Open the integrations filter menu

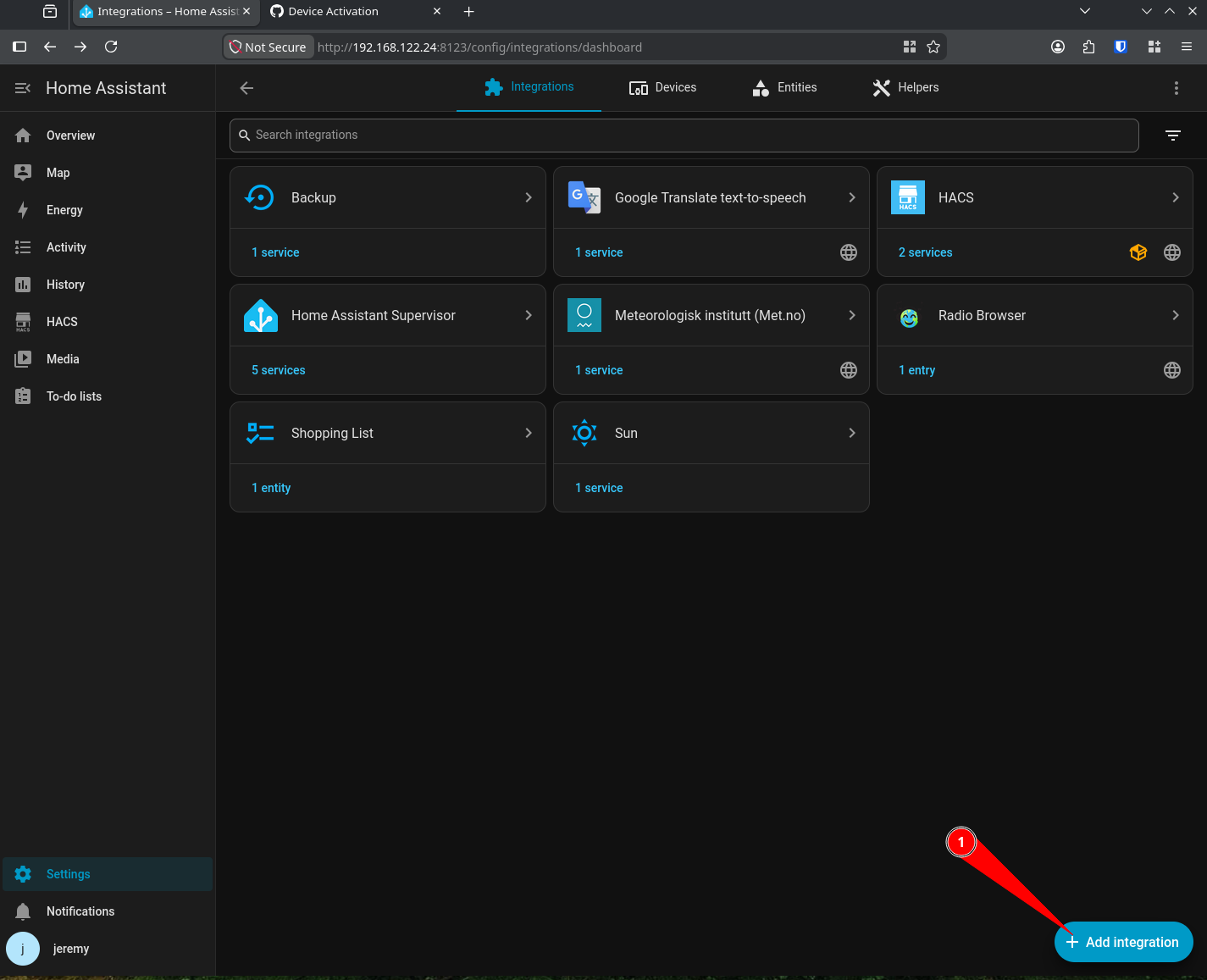[1173, 136]
